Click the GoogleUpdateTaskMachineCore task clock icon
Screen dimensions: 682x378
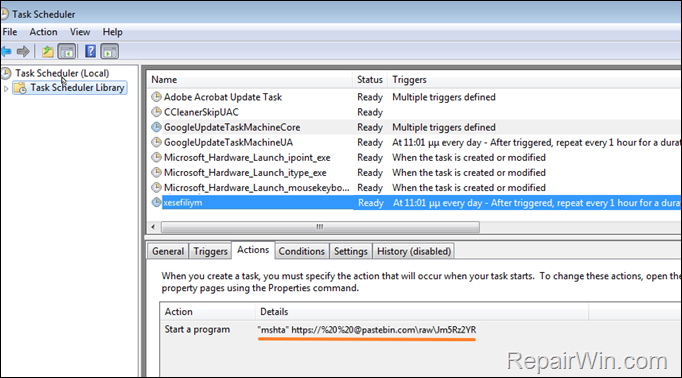pyautogui.click(x=156, y=127)
